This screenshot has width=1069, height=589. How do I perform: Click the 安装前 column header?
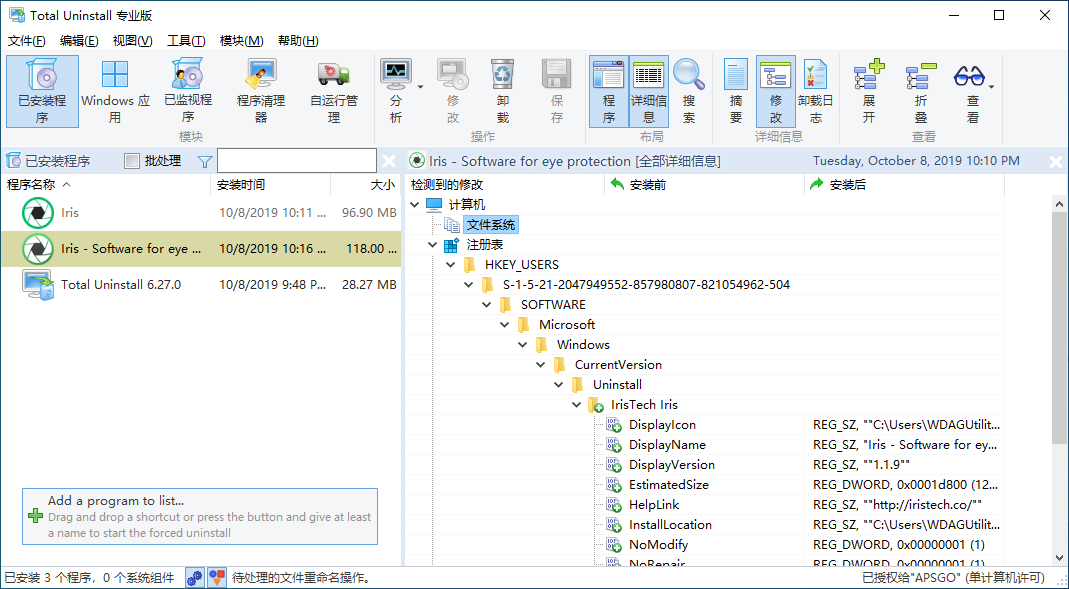pyautogui.click(x=704, y=185)
